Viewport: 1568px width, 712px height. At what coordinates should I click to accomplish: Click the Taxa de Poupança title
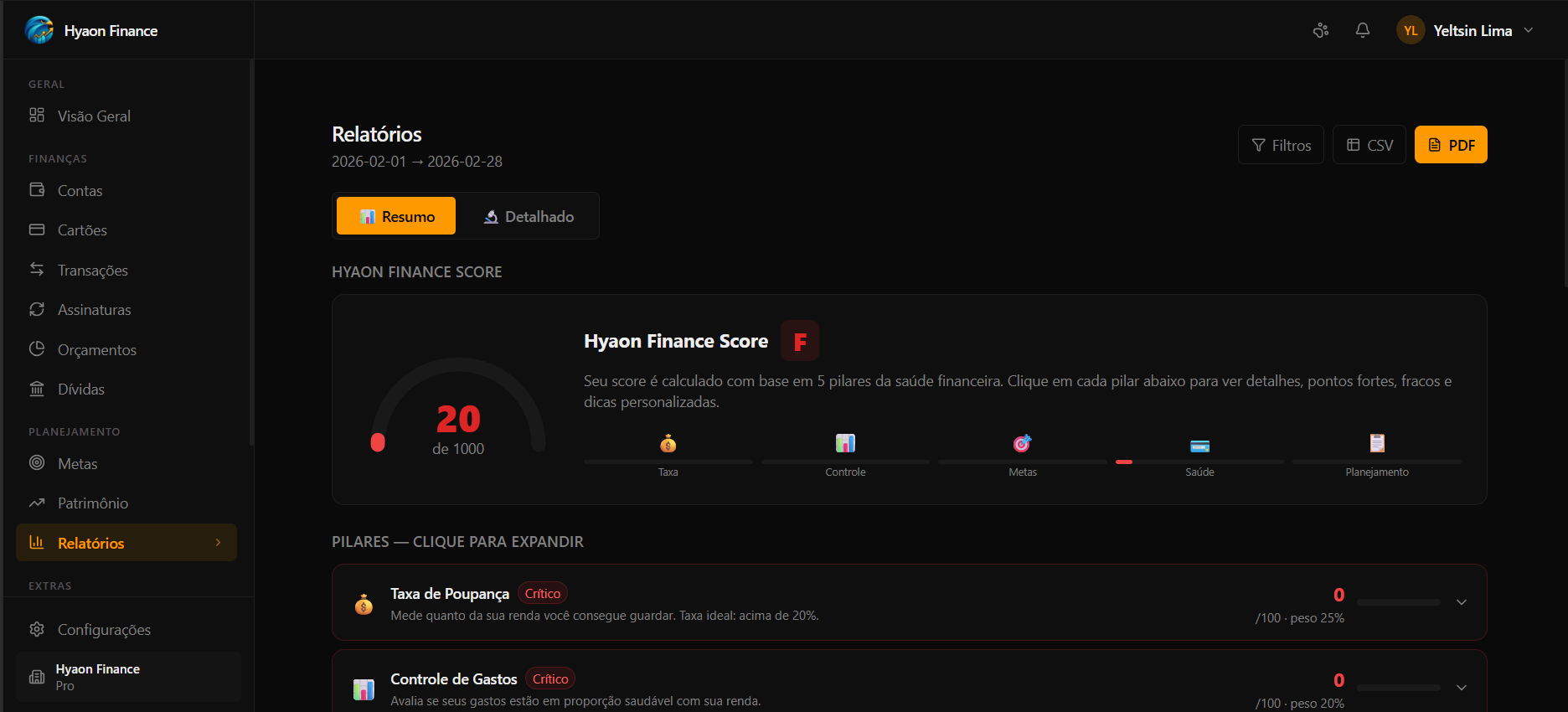pyautogui.click(x=450, y=593)
